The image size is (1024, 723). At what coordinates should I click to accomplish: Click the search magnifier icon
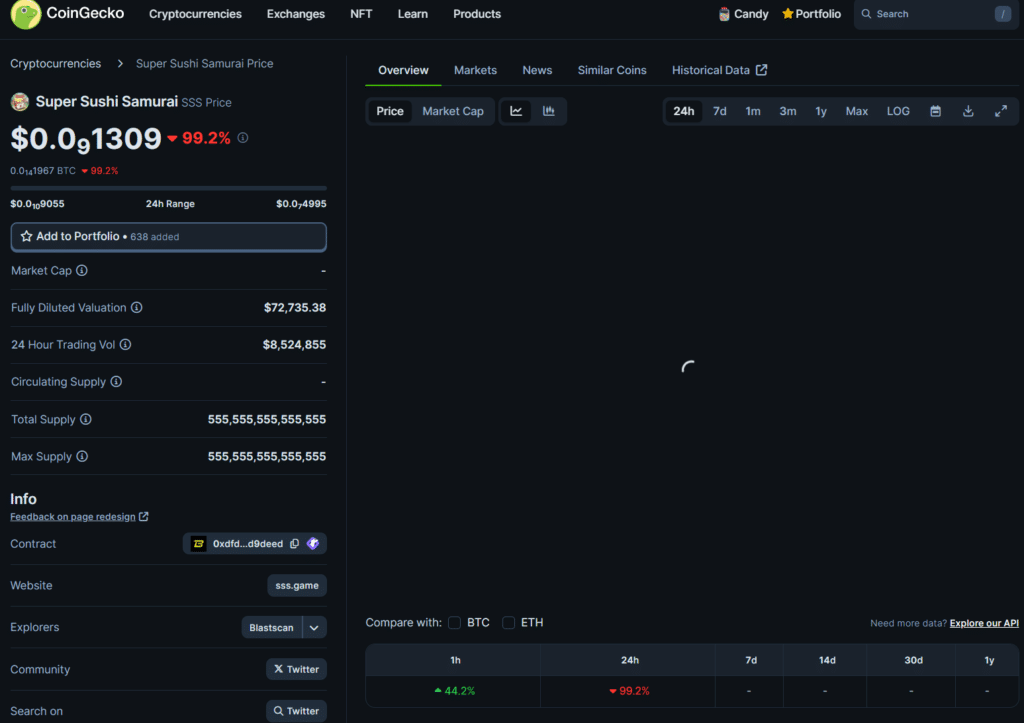tap(866, 14)
